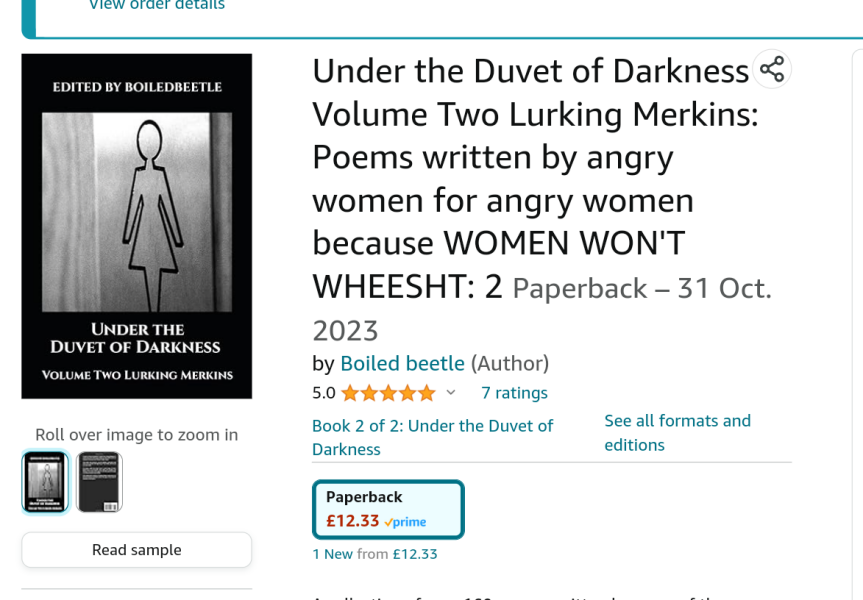Click the 7 ratings link

[x=514, y=392]
